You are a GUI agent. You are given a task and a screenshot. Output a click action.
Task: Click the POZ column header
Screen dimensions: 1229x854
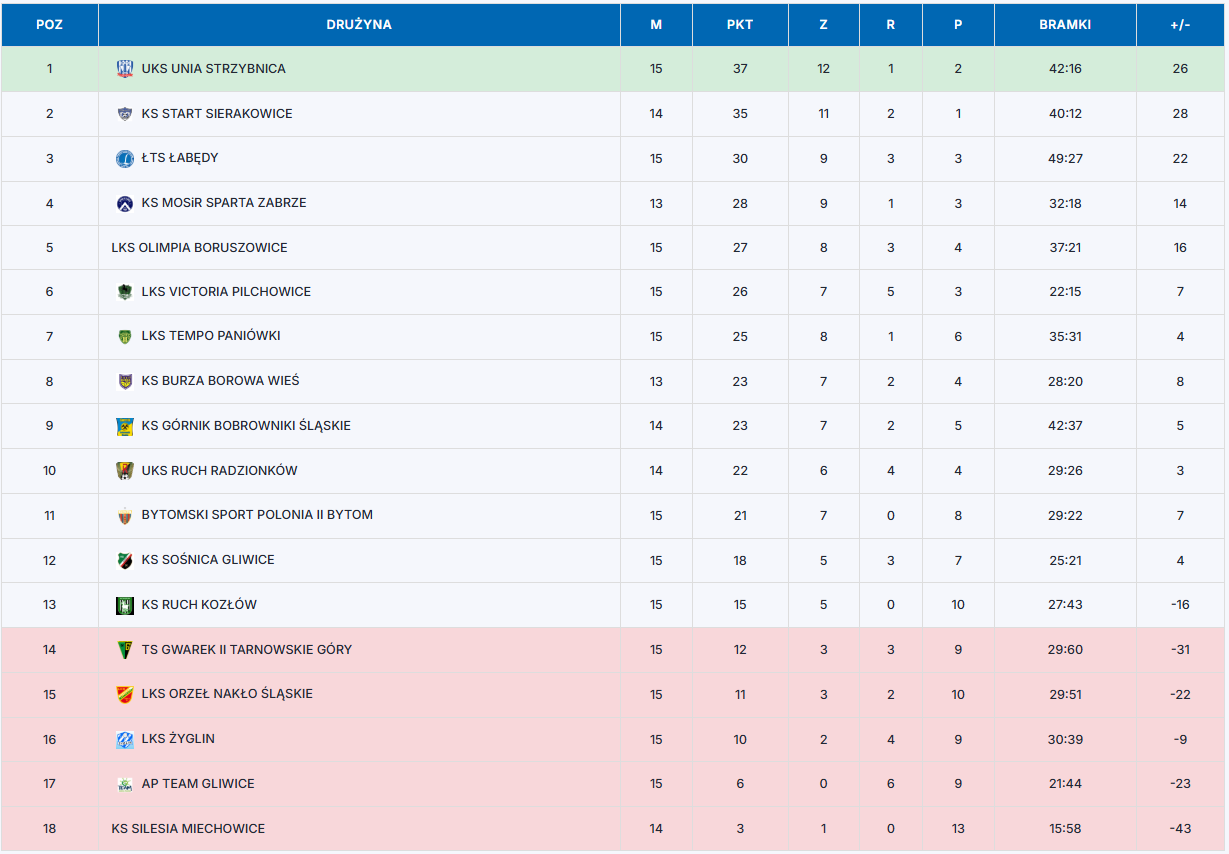click(x=49, y=25)
